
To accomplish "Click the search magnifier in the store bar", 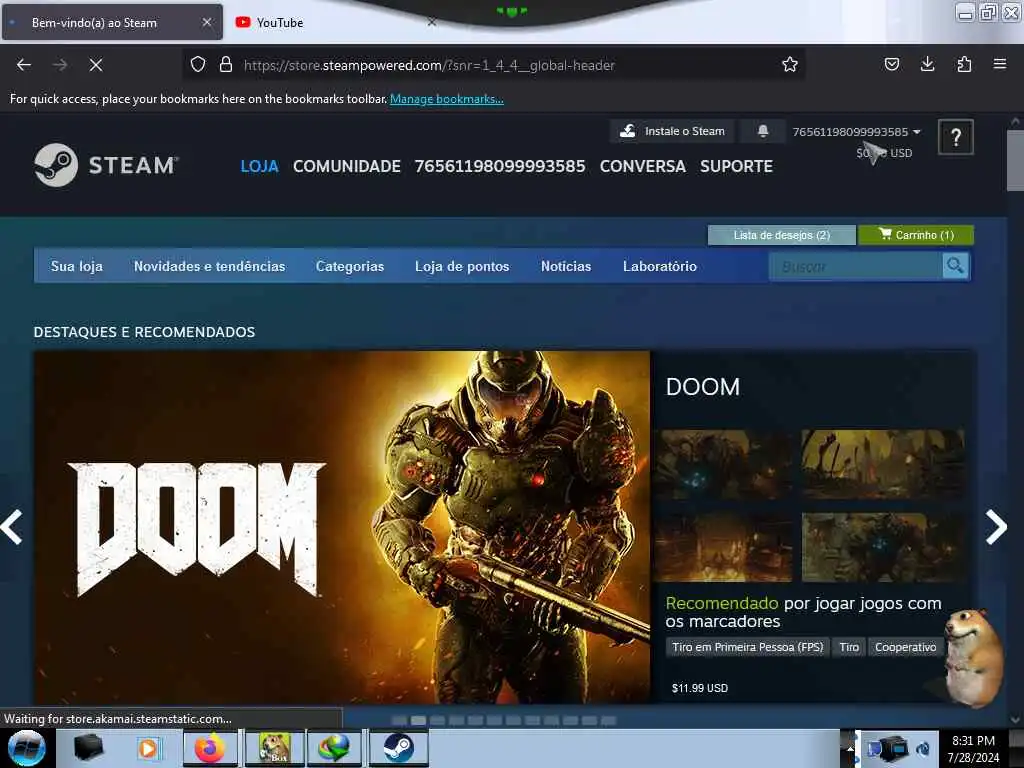I will (x=955, y=266).
